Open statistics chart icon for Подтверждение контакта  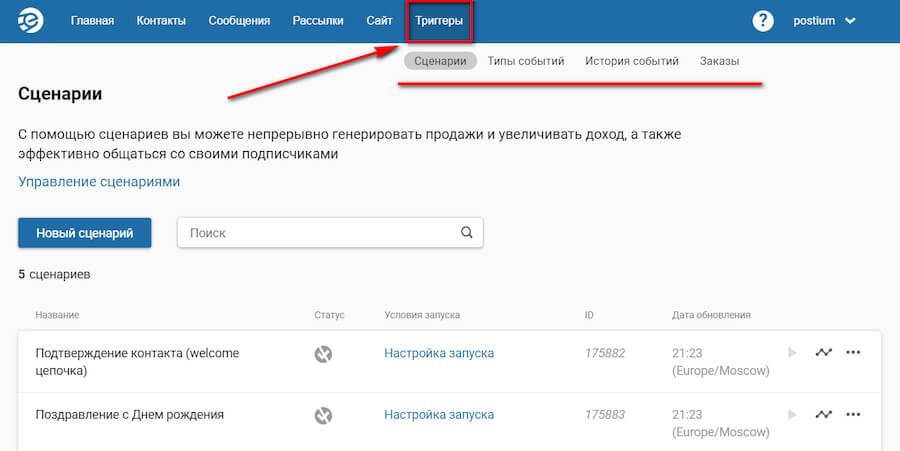823,353
